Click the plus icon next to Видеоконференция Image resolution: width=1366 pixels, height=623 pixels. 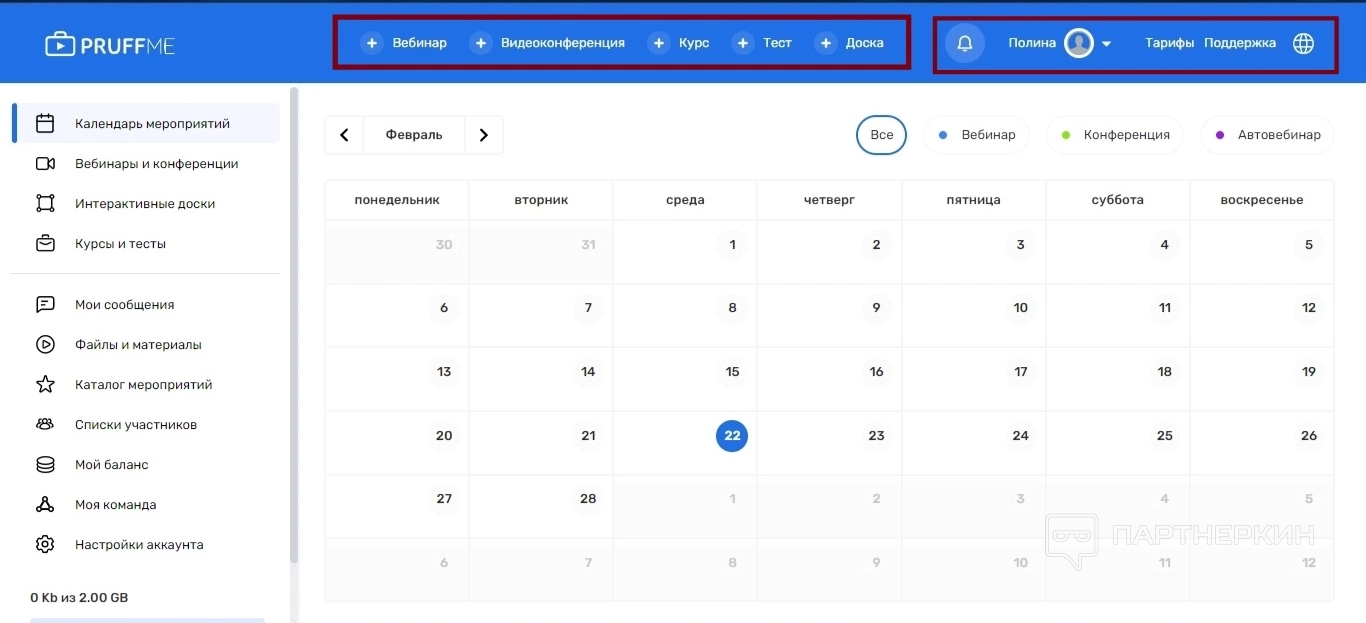(x=481, y=43)
